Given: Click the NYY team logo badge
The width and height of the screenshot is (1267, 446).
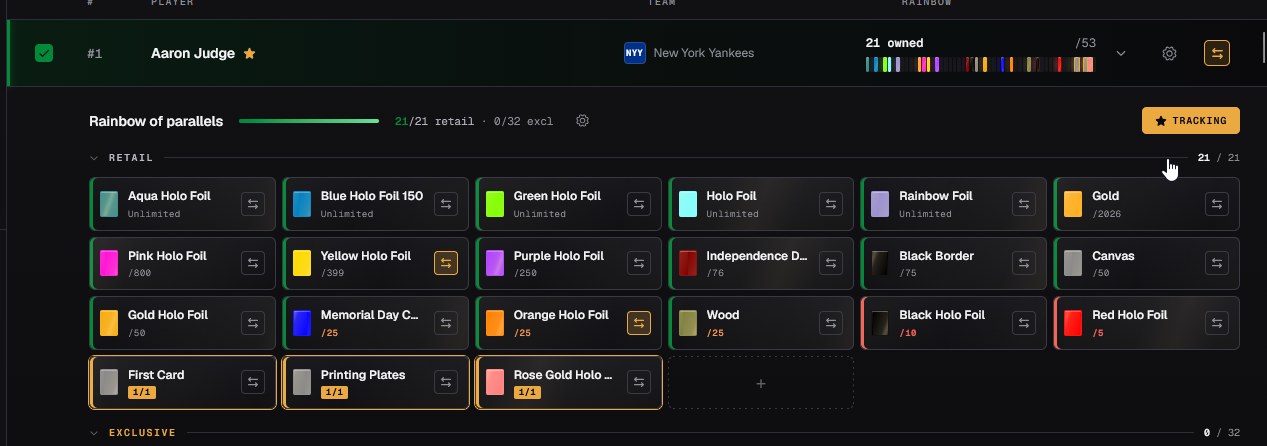Looking at the screenshot, I should 635,53.
